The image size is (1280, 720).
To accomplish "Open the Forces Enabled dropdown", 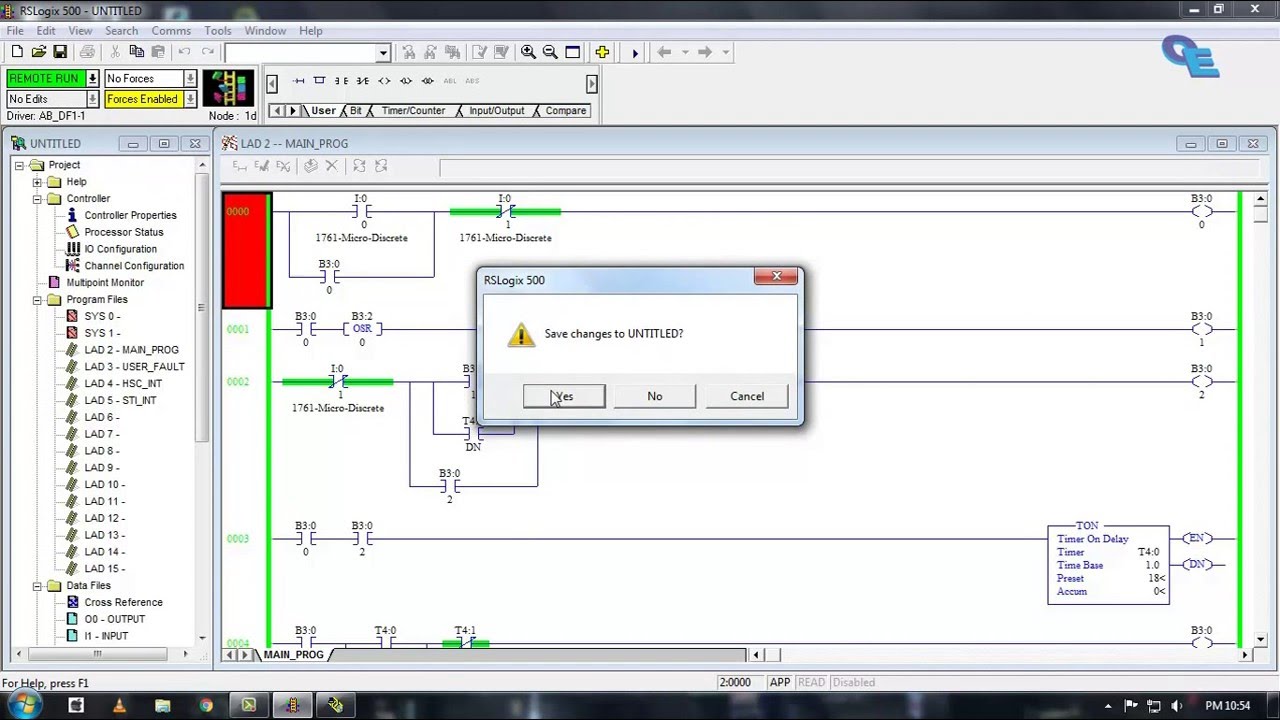I will coord(190,99).
